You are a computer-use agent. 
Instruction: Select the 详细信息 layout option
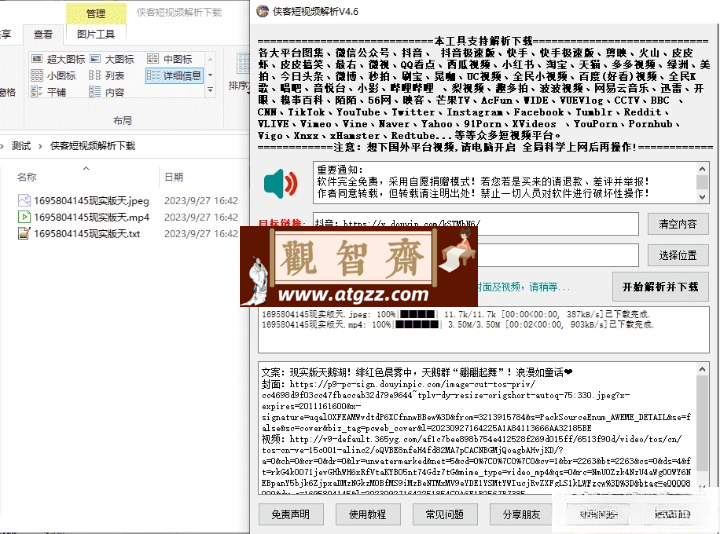pyautogui.click(x=174, y=75)
